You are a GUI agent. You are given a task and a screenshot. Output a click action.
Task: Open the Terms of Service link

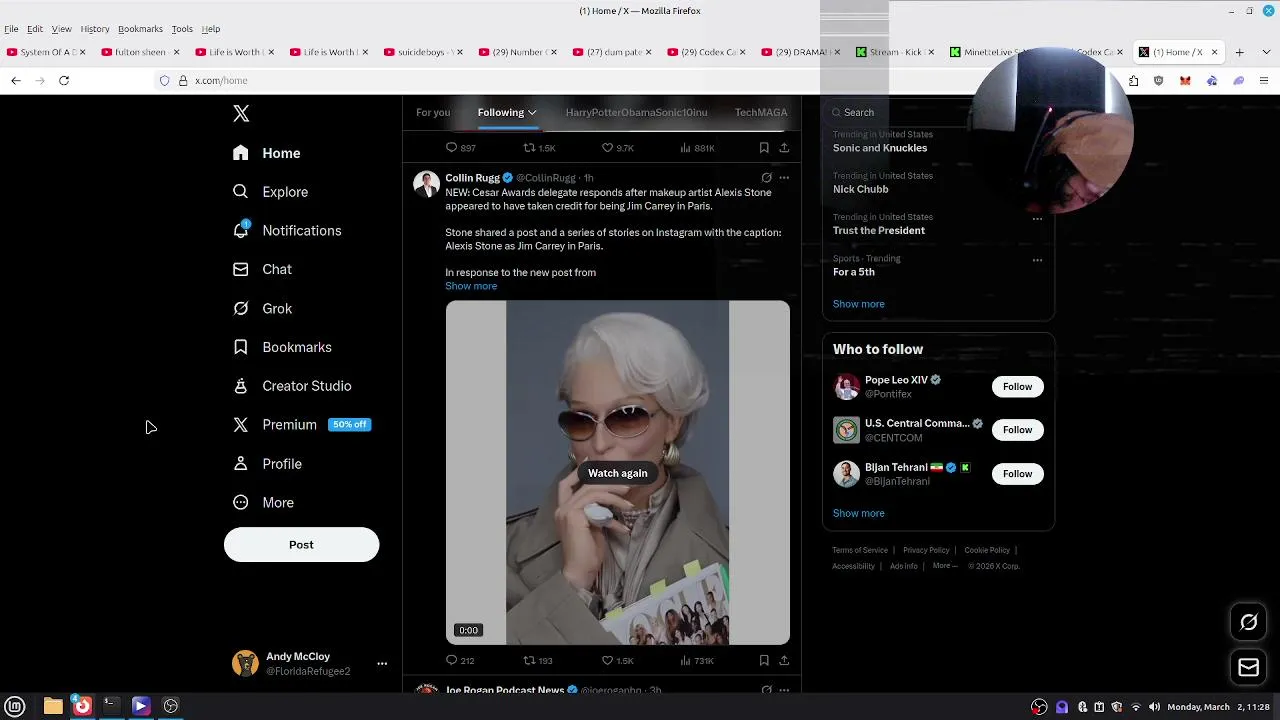(x=860, y=550)
